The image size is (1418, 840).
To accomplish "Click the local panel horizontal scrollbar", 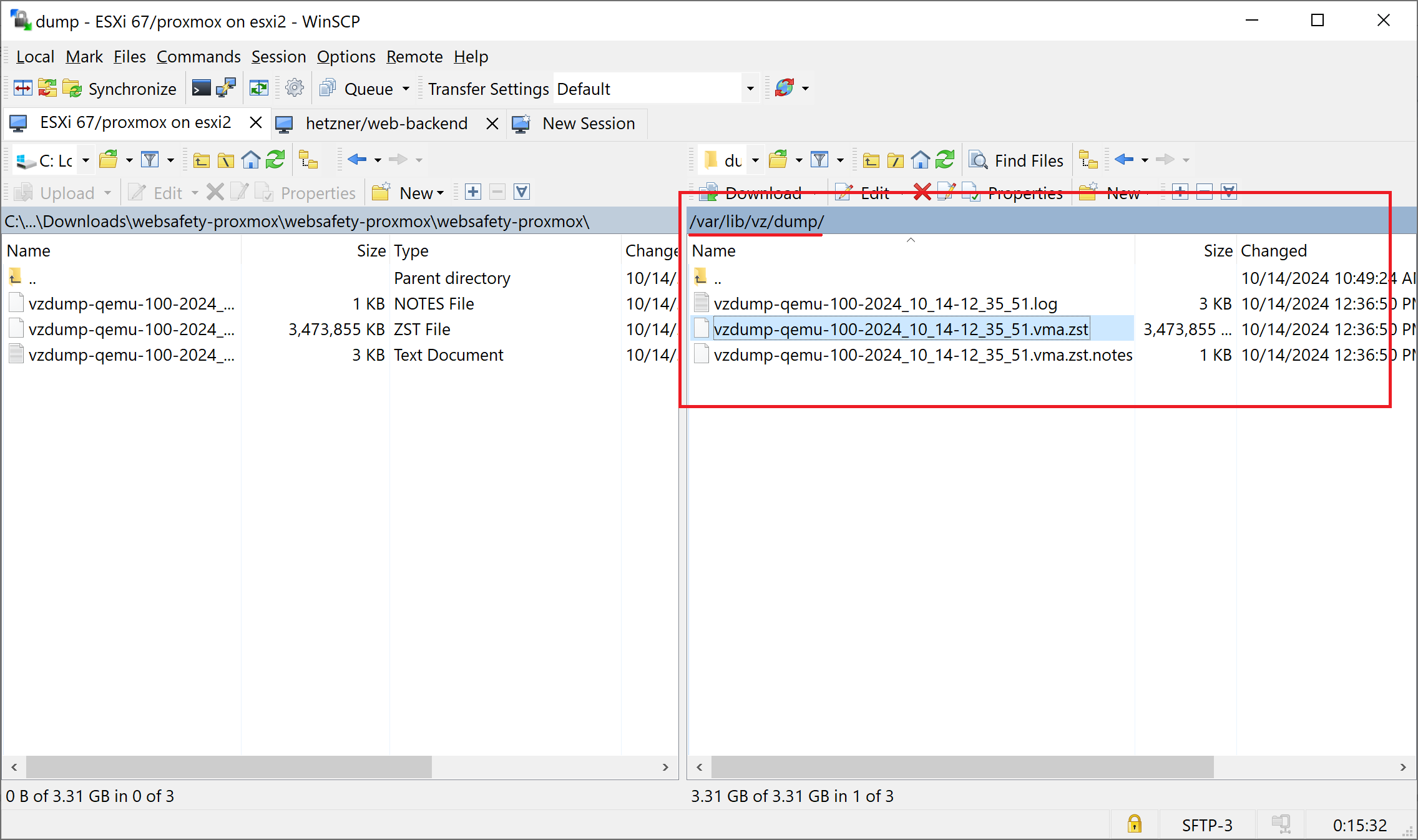I will tap(228, 767).
